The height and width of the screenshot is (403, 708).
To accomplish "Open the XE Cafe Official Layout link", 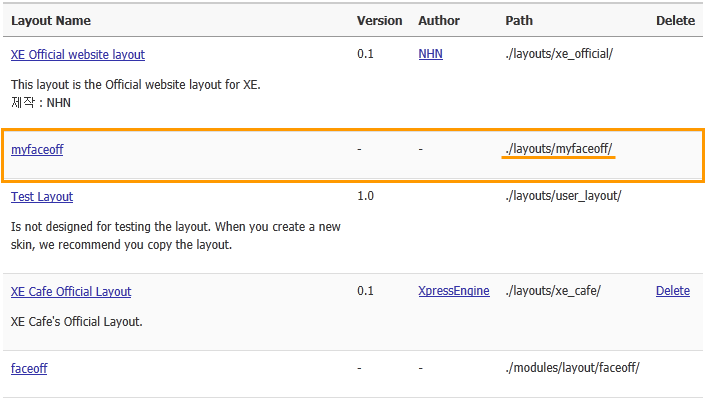I will [x=71, y=291].
